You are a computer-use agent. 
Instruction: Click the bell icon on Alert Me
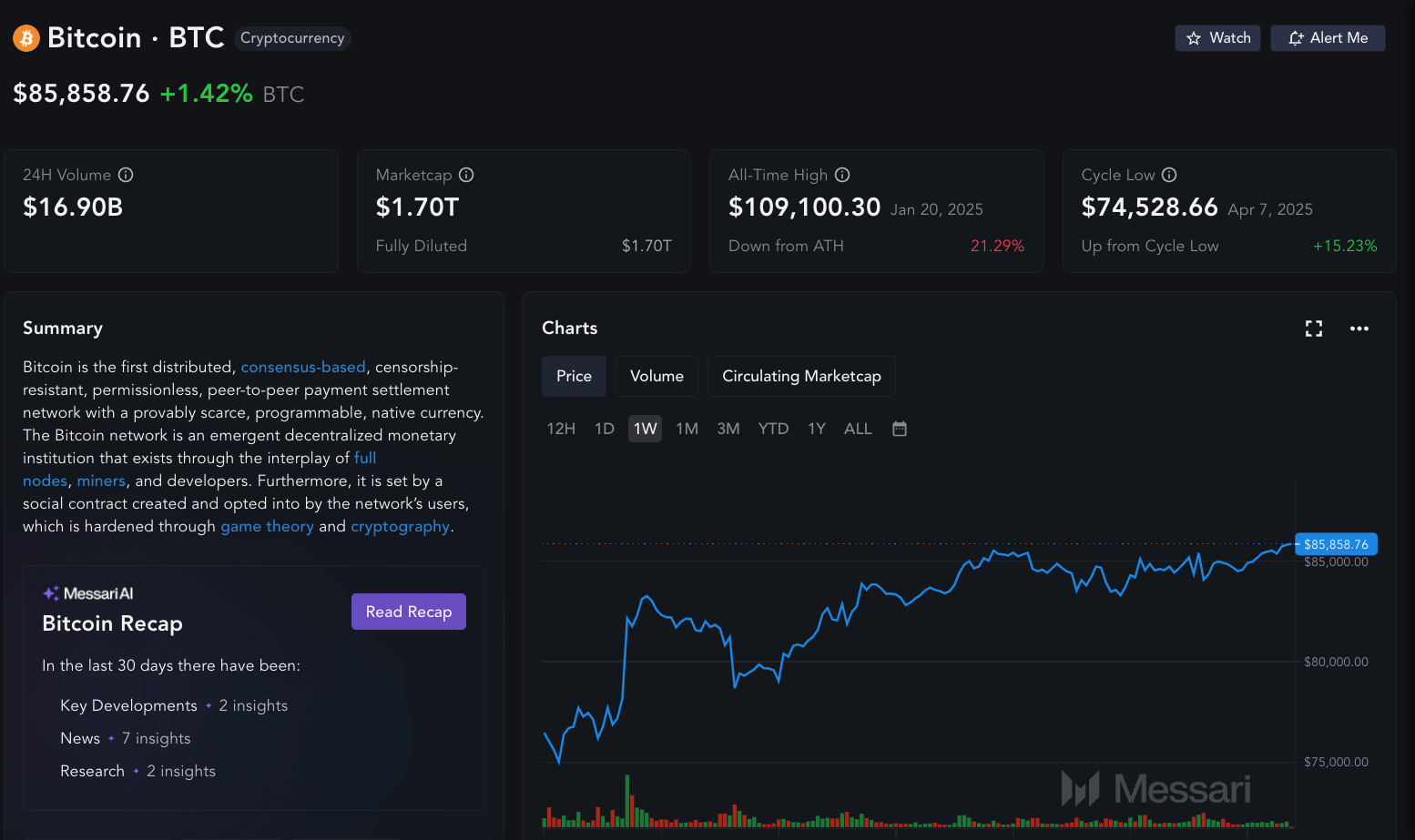coord(1296,38)
